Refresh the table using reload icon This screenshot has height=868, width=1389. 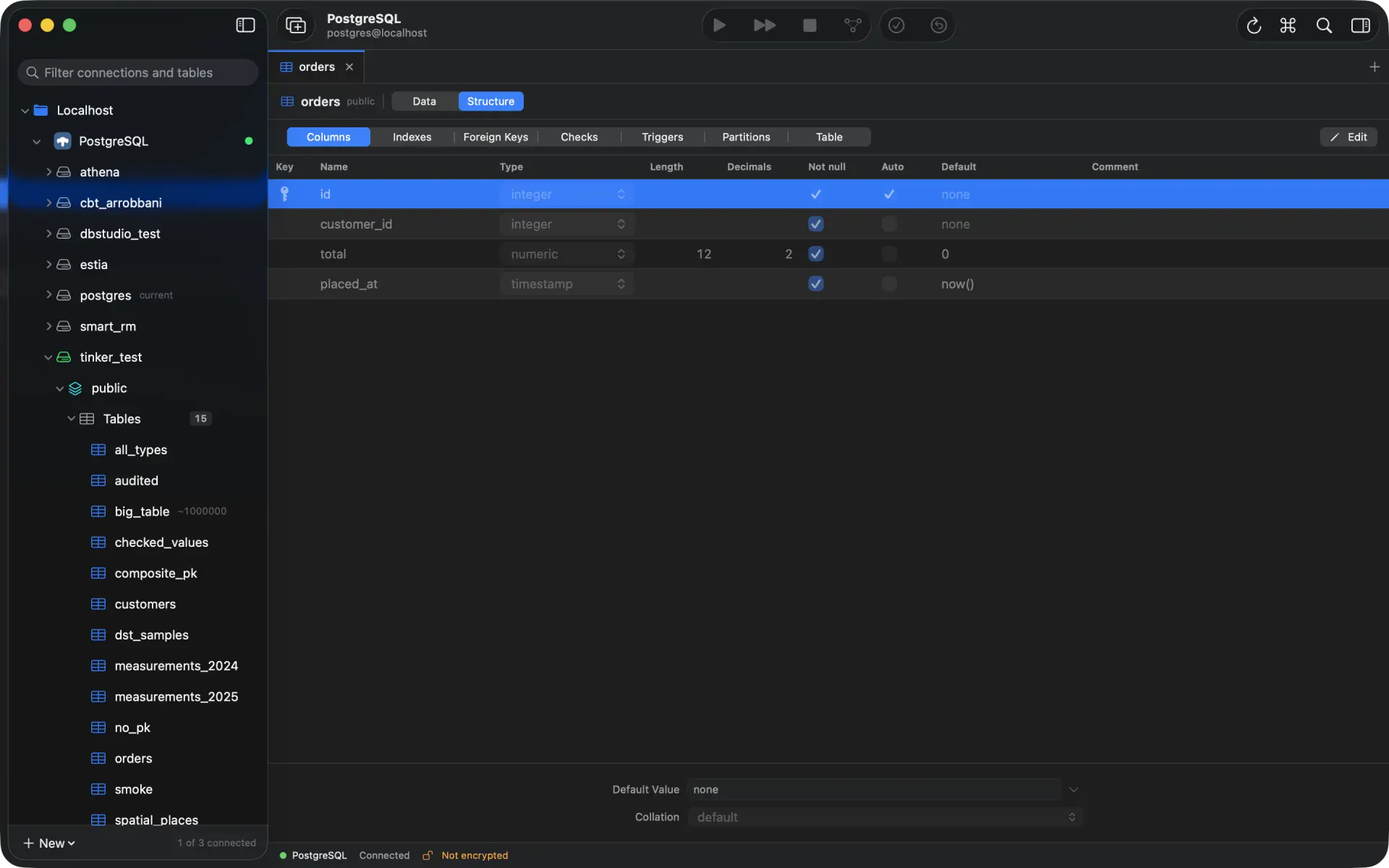click(x=1254, y=25)
